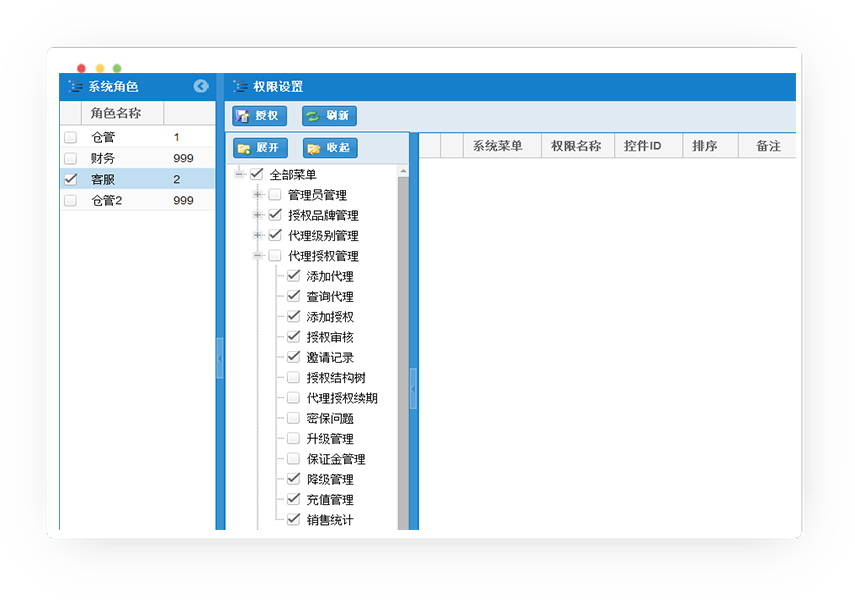
Task: Click the 系统角色 panel header tree icon
Action: [x=75, y=87]
